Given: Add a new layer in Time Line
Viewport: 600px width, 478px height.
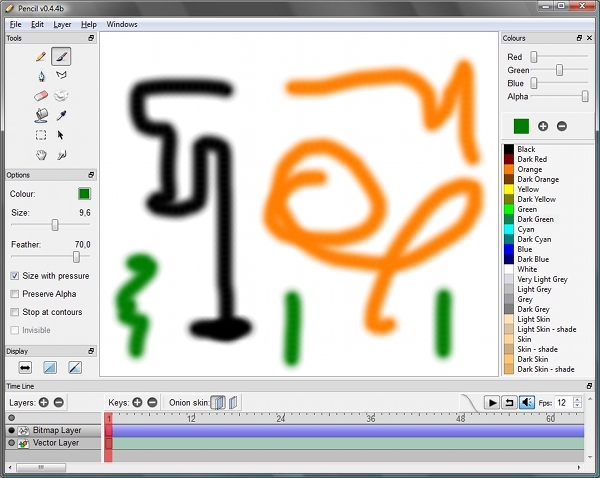Looking at the screenshot, I should 44,402.
